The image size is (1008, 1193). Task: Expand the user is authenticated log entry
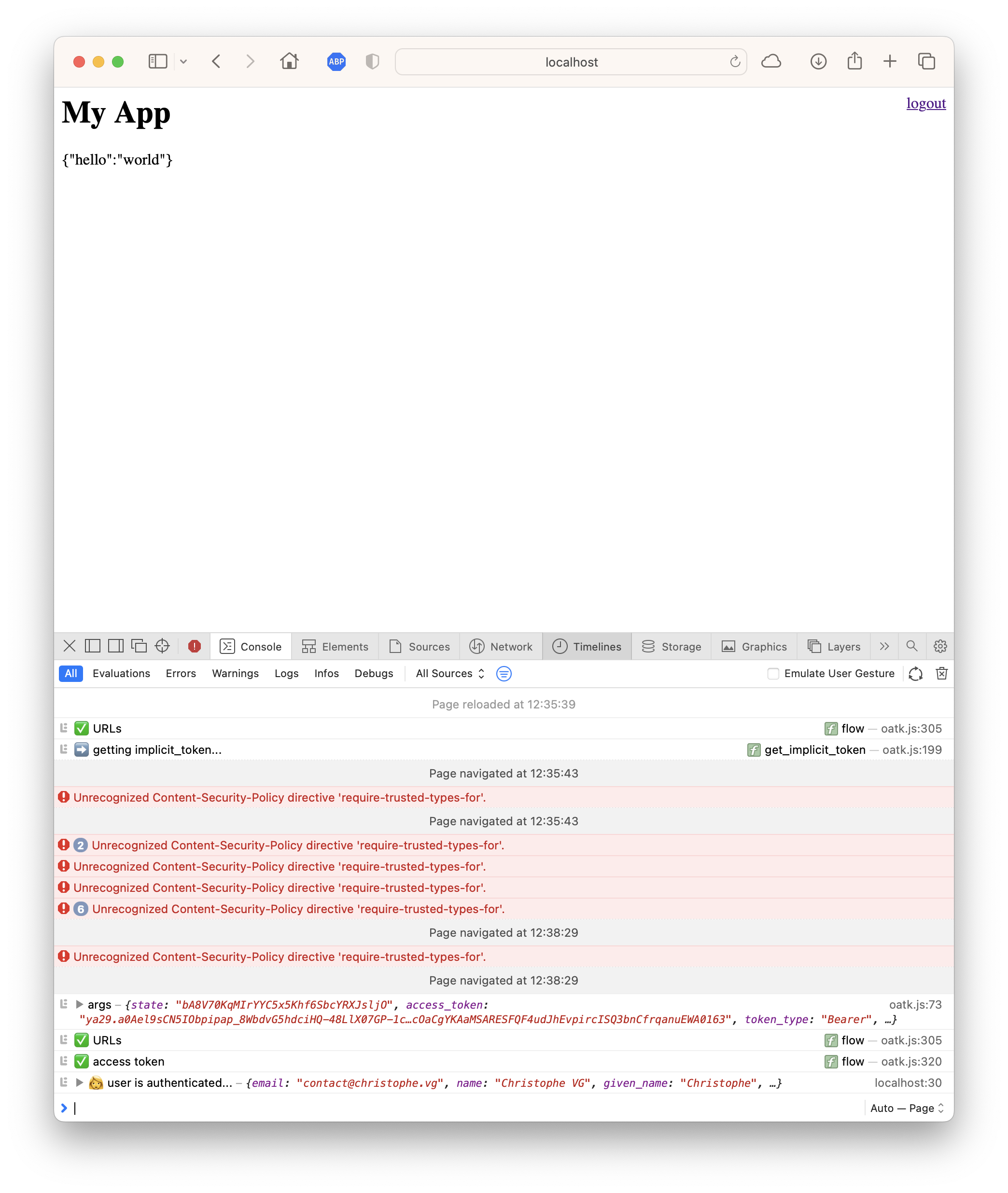pos(80,1082)
